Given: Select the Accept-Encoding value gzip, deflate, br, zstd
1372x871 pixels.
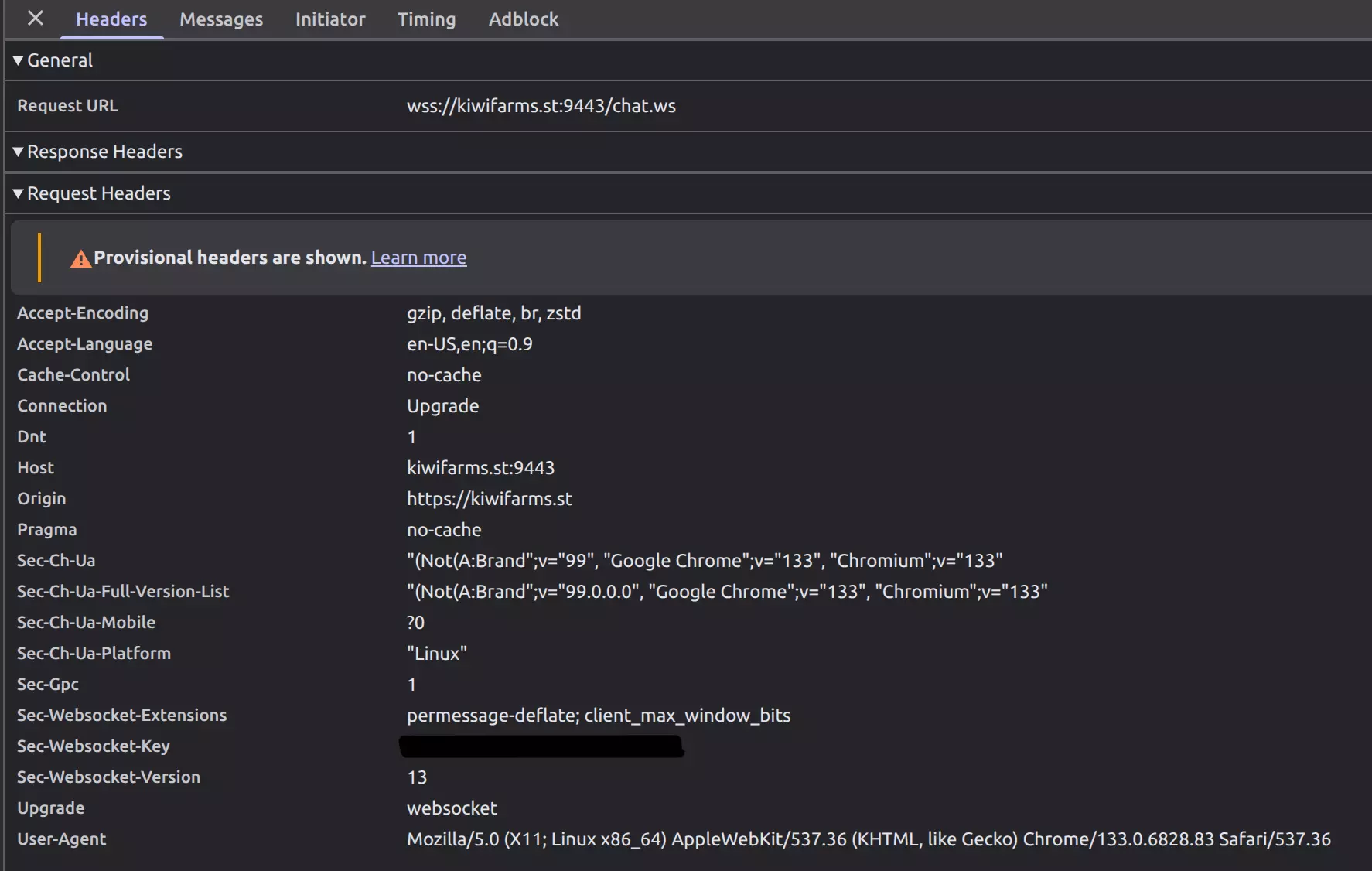Looking at the screenshot, I should (x=494, y=313).
